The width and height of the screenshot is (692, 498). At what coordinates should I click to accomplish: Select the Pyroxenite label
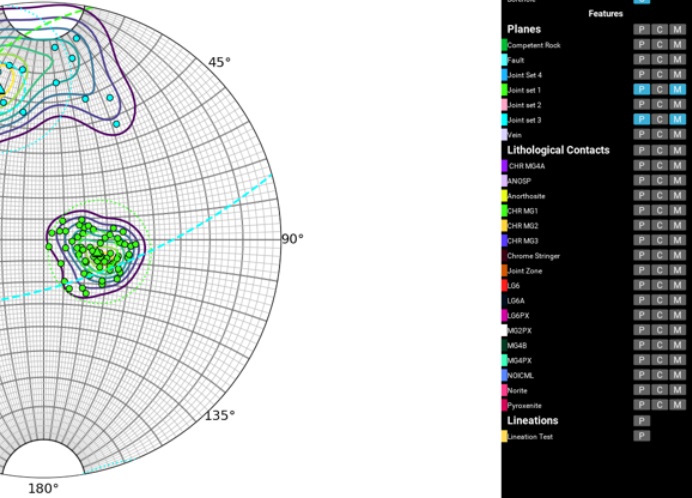(524, 405)
